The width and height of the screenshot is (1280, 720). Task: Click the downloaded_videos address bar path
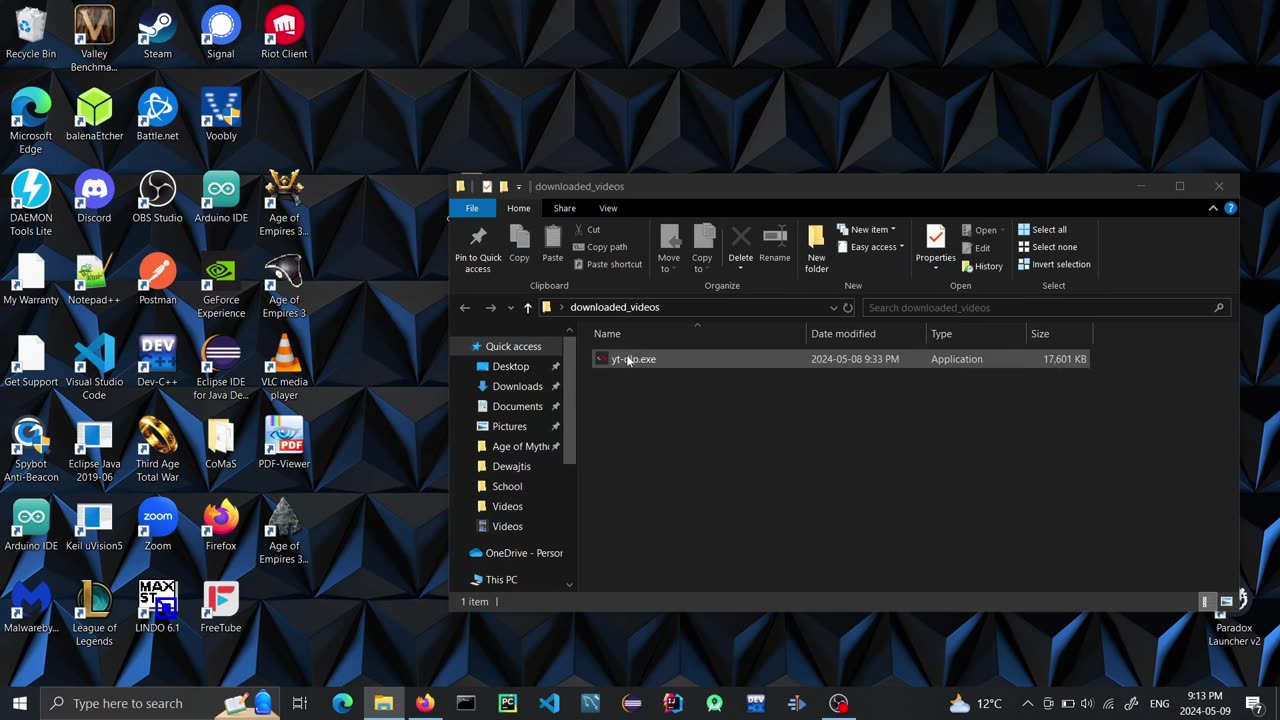click(x=615, y=308)
